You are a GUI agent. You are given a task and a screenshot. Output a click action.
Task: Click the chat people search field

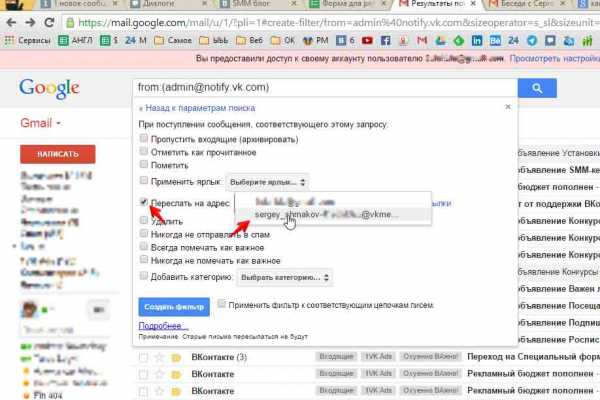click(65, 330)
